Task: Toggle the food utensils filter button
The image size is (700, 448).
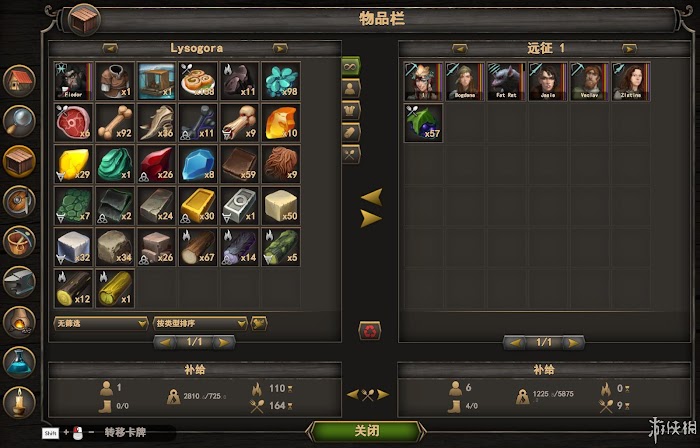Action: (351, 154)
